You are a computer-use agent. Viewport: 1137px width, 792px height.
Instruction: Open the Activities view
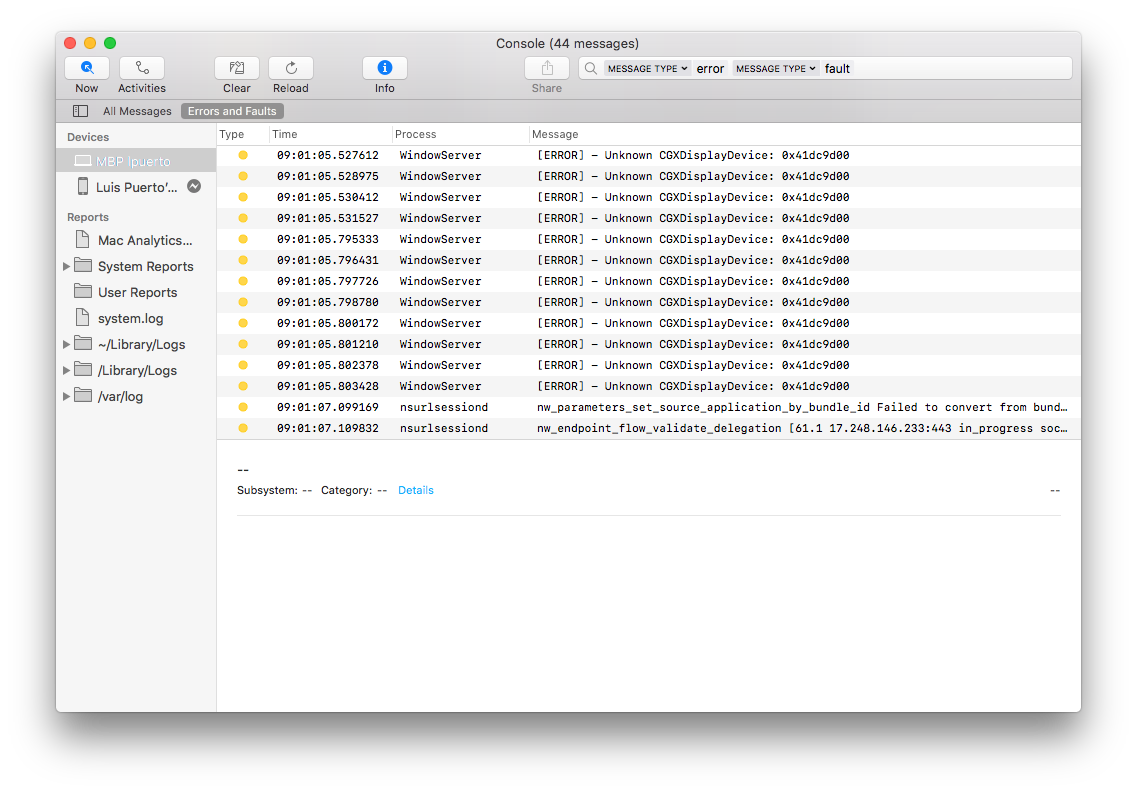click(x=142, y=68)
